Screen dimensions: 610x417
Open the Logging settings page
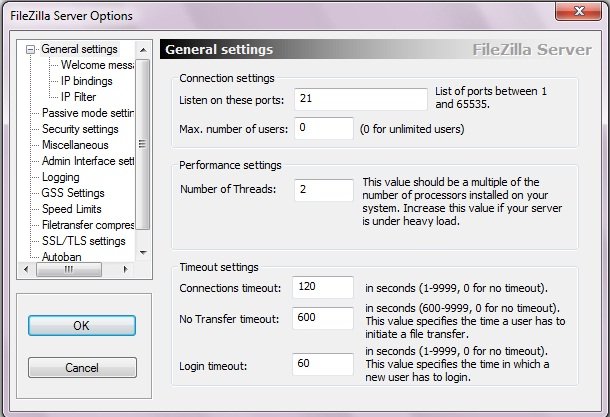[61, 177]
